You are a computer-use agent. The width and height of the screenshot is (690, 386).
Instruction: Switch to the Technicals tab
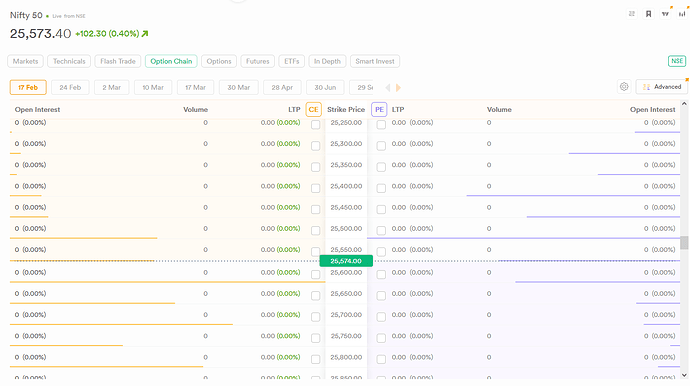coord(69,61)
